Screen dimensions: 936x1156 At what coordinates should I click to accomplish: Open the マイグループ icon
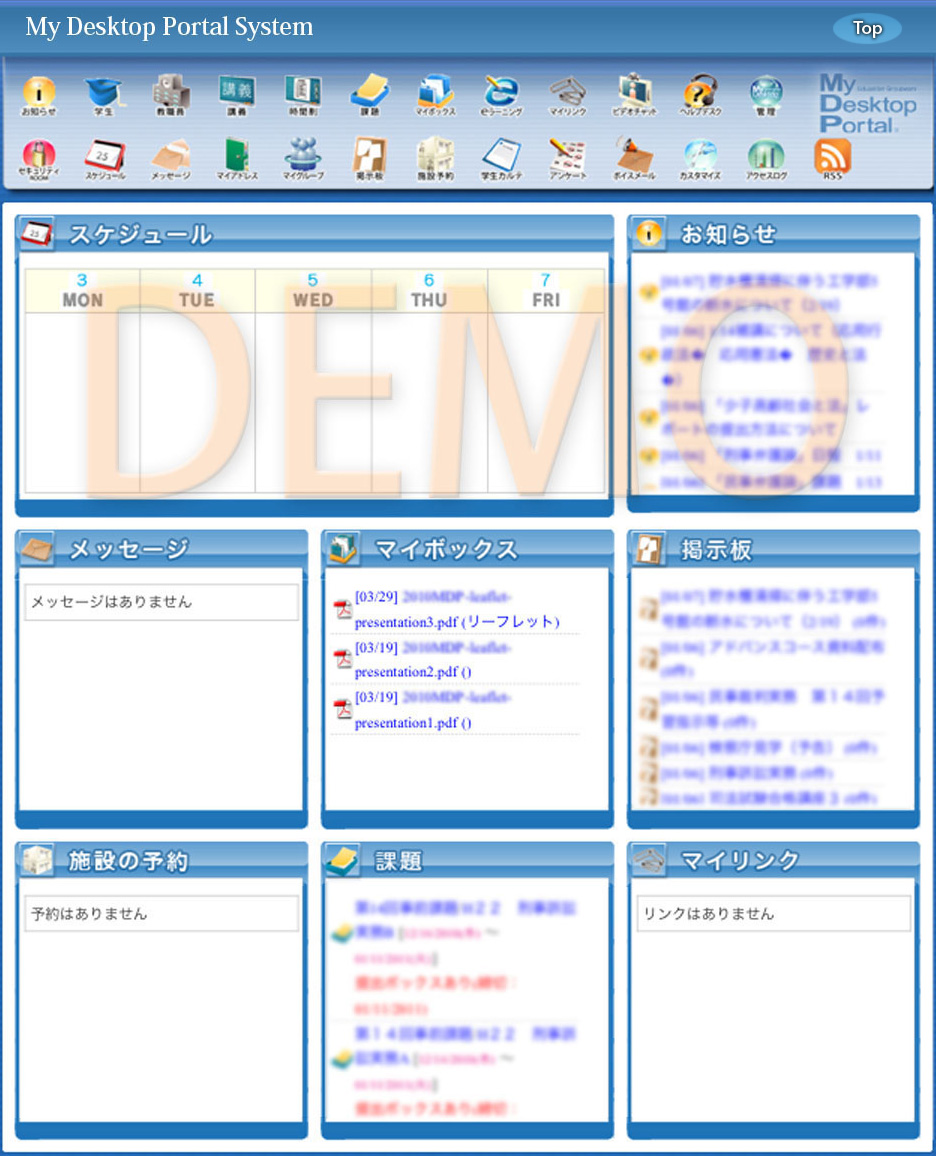click(302, 156)
